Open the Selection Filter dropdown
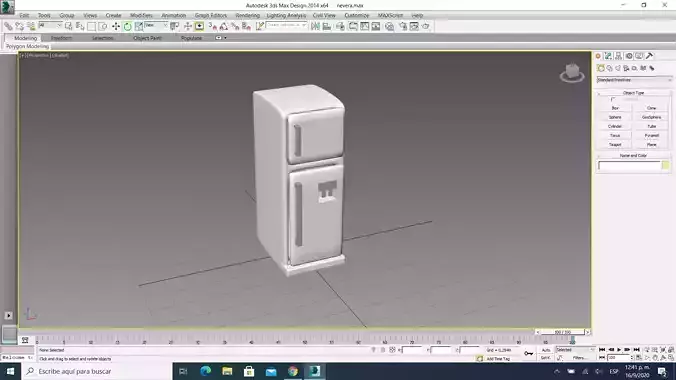 pyautogui.click(x=50, y=26)
